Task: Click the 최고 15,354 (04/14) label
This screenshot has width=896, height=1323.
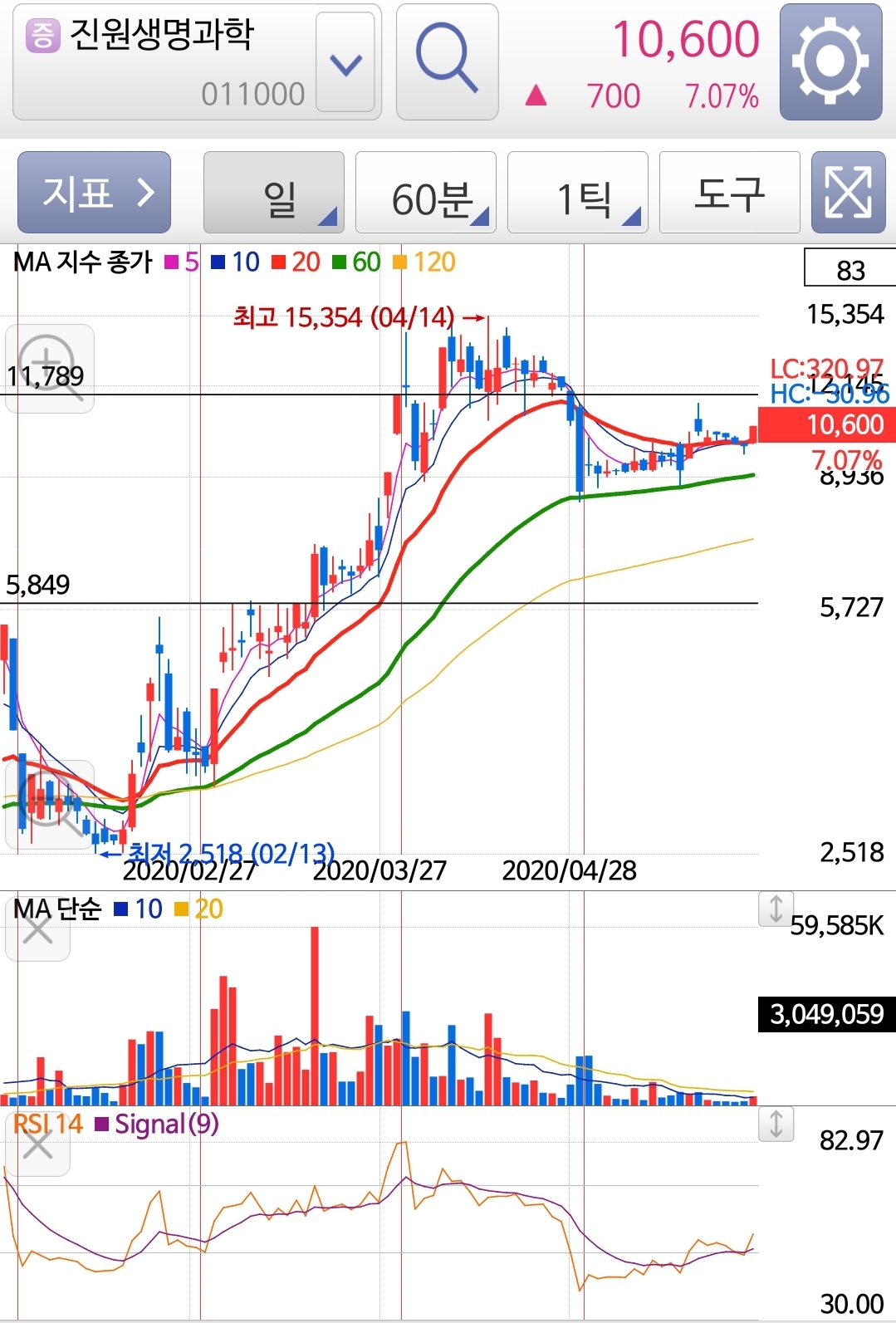Action: click(344, 317)
